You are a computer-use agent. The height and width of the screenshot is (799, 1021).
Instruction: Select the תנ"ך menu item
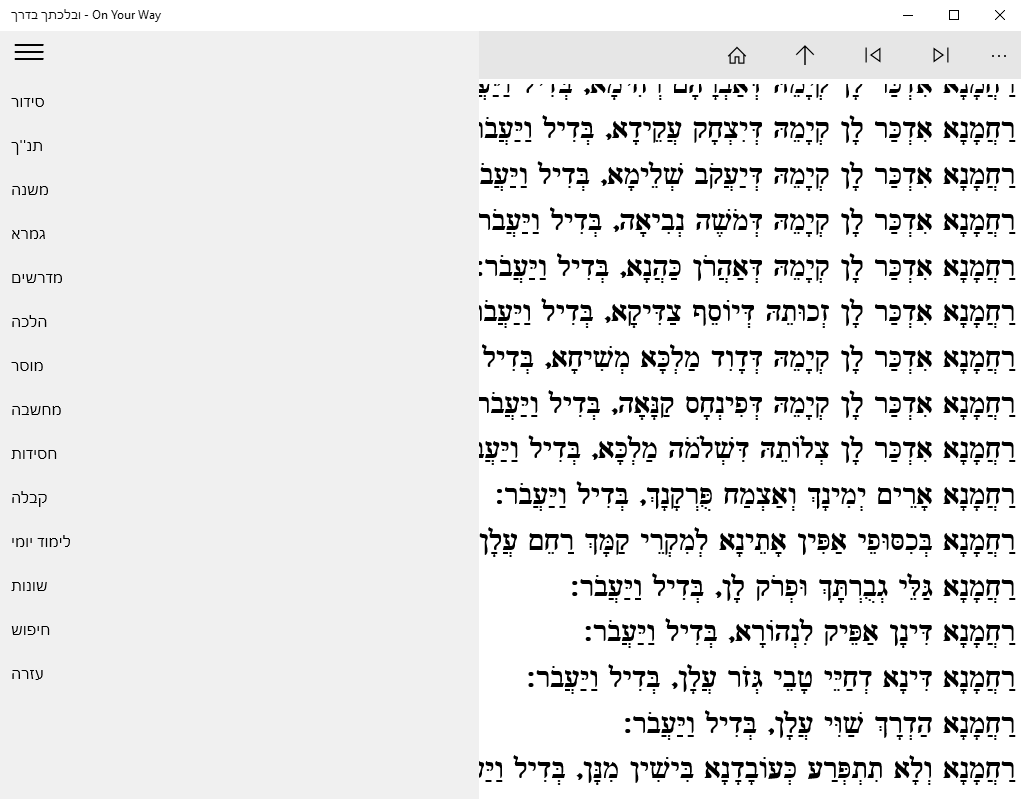pos(27,146)
